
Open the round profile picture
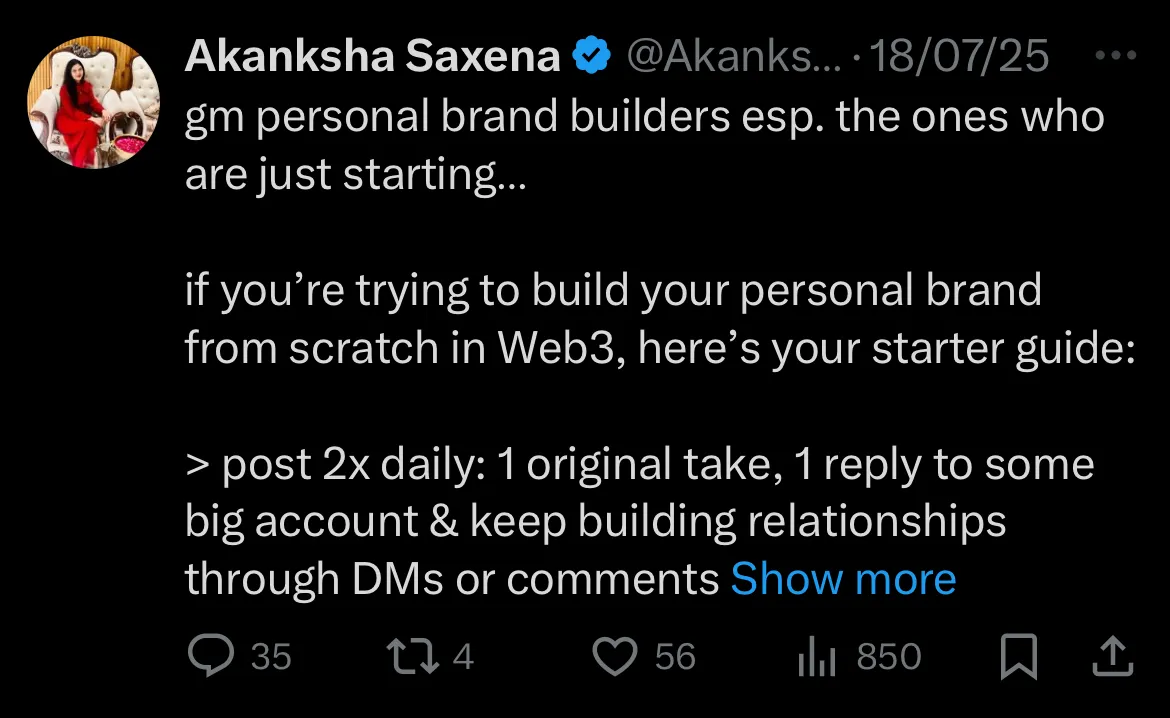(94, 103)
